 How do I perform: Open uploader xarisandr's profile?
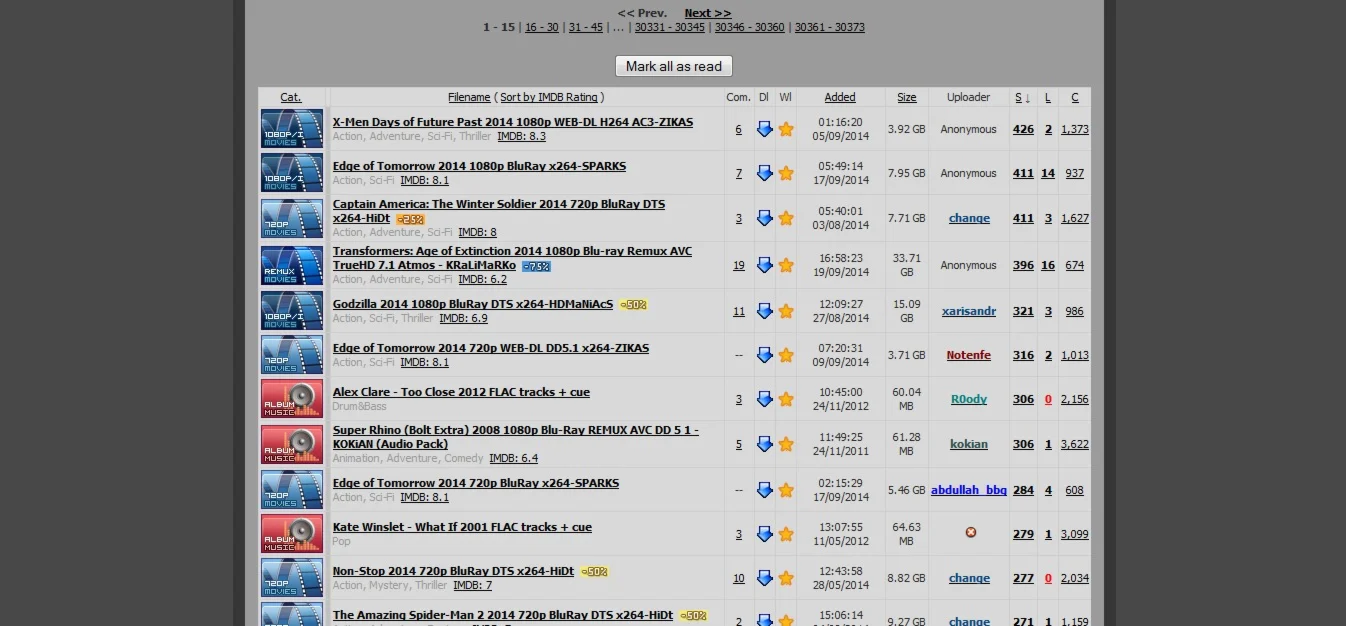coord(969,311)
